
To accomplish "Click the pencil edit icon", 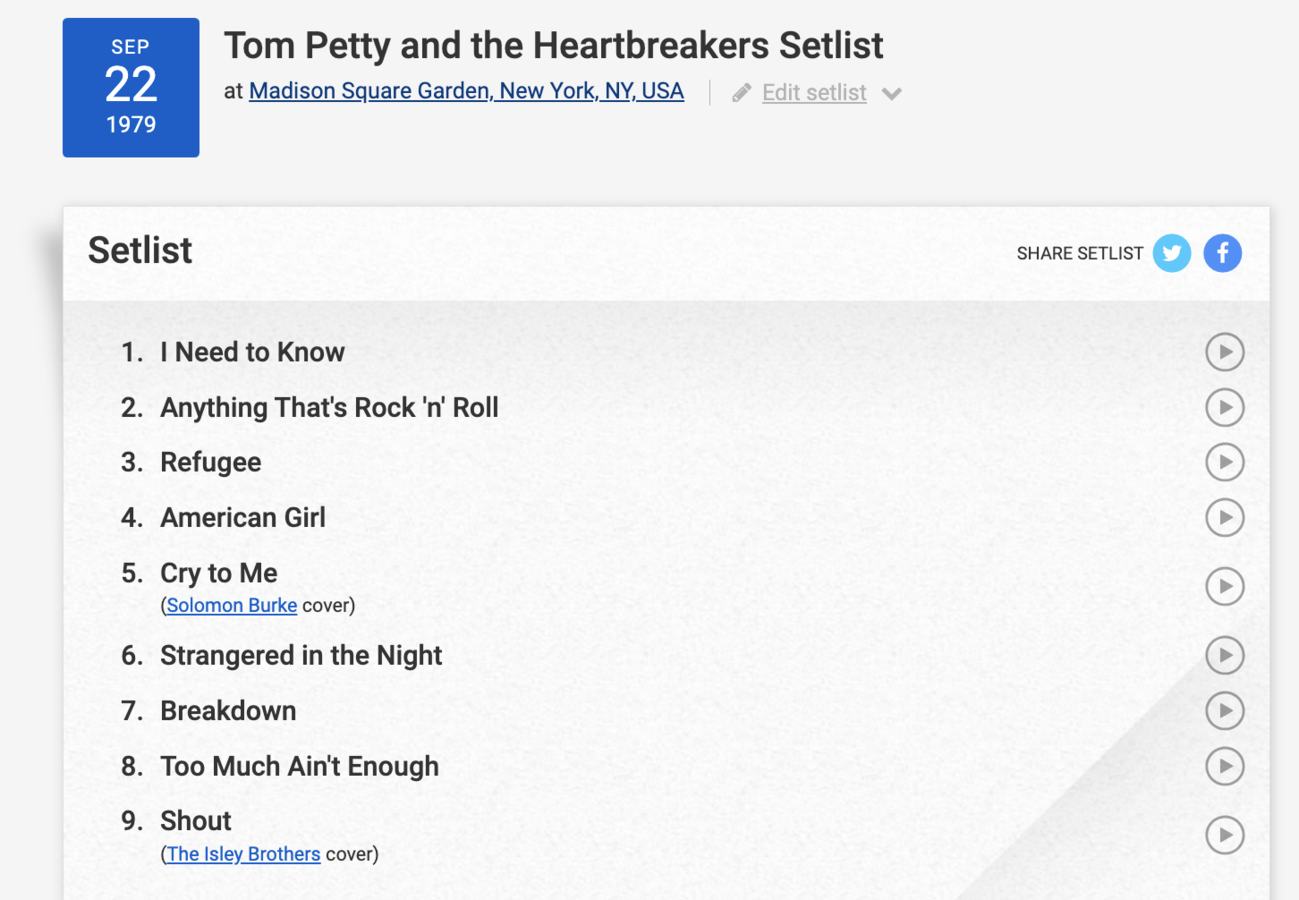I will click(x=740, y=91).
